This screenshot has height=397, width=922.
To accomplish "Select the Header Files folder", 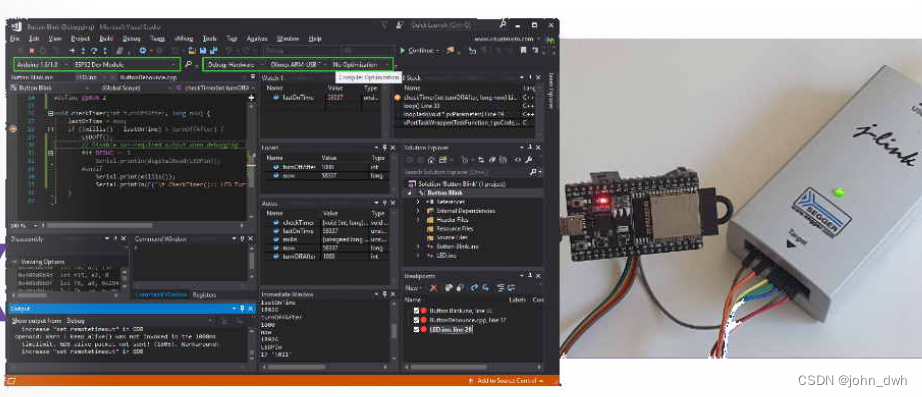I will click(x=453, y=219).
